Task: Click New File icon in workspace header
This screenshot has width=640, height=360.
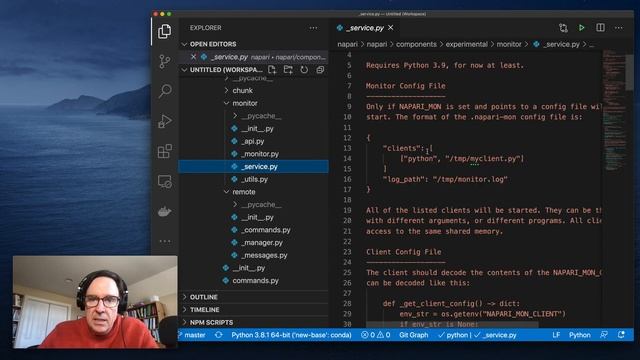Action: (272, 70)
